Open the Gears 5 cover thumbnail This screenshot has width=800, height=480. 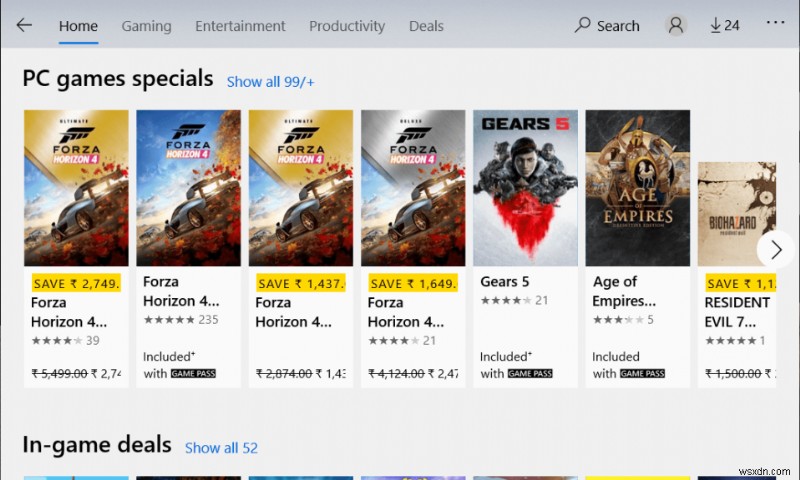pos(525,187)
